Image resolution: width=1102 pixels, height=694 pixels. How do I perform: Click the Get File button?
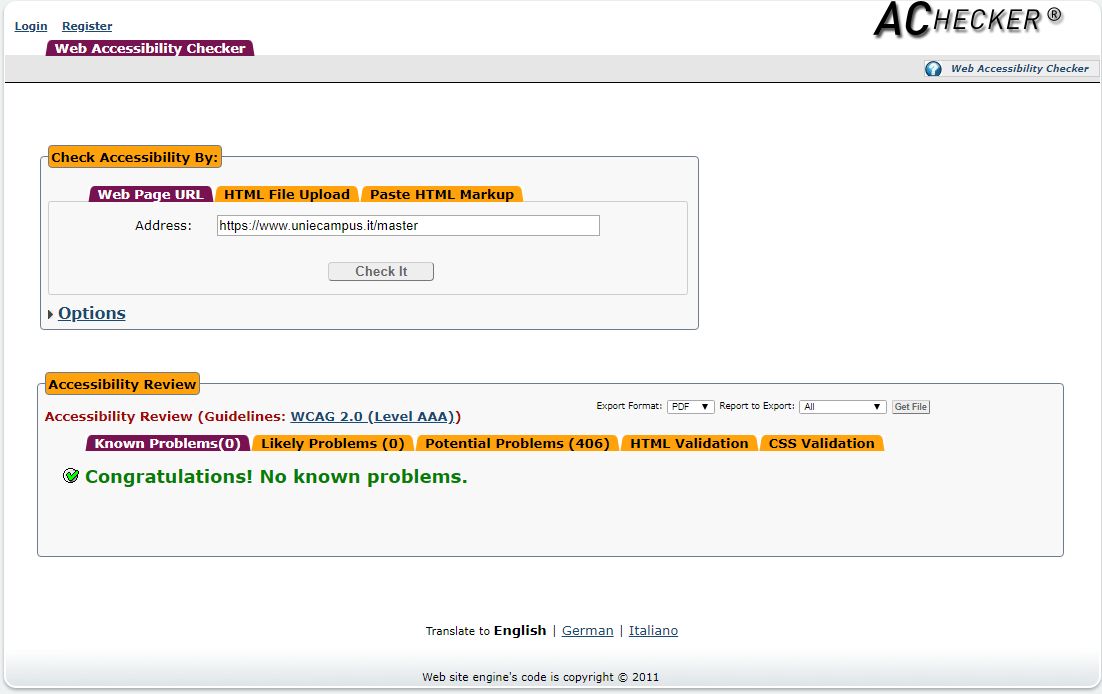(x=910, y=407)
